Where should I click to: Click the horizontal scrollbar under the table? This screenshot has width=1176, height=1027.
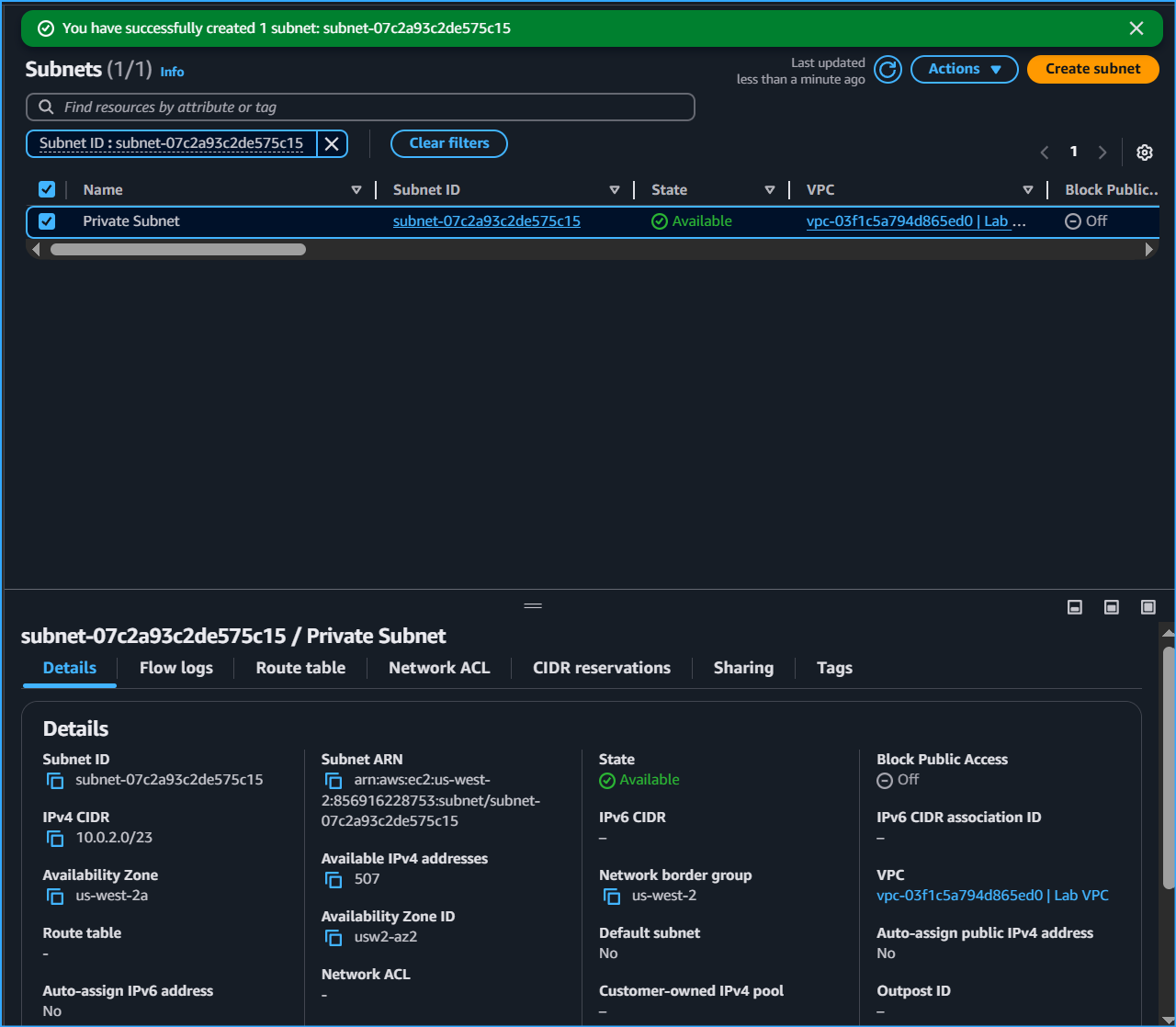coord(178,249)
